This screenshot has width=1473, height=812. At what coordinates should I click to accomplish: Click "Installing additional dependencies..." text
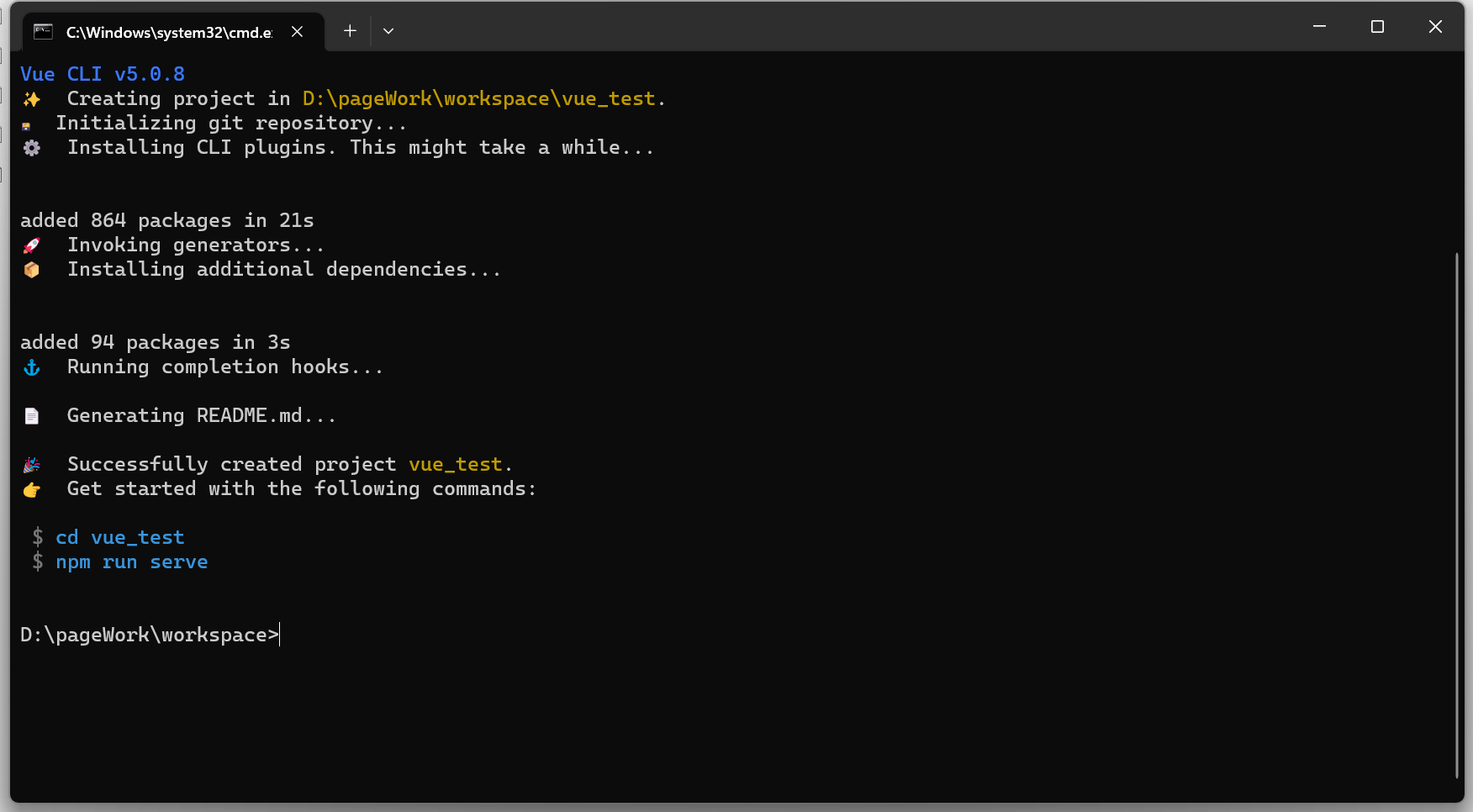[284, 269]
